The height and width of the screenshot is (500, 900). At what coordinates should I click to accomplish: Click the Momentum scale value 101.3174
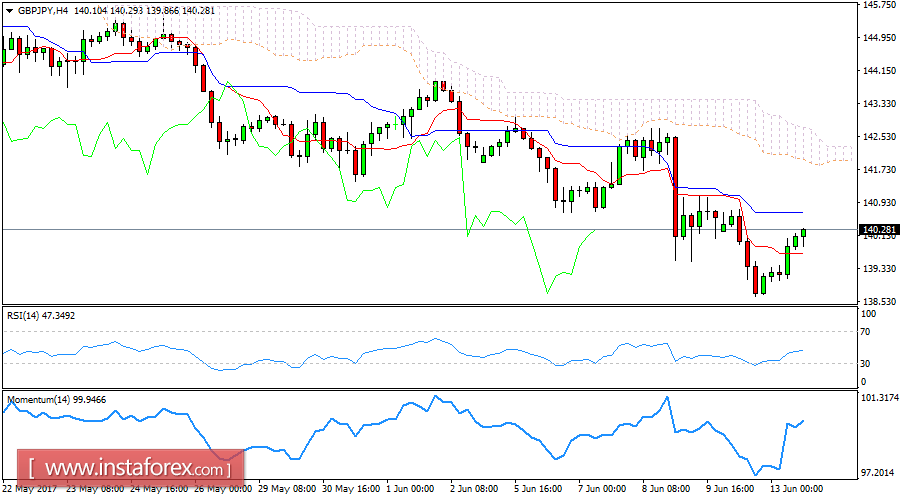879,397
